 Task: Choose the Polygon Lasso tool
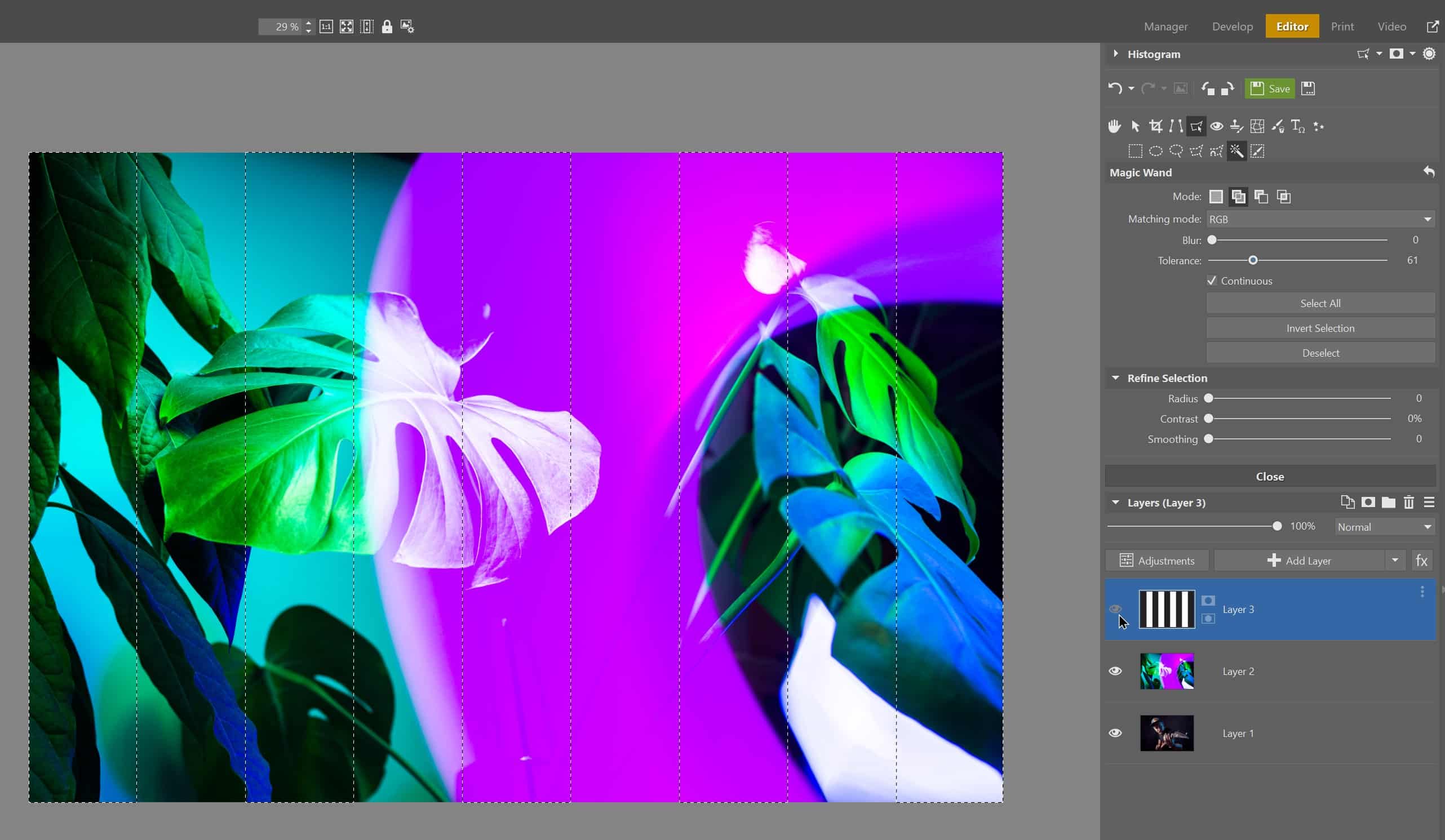(x=1196, y=152)
